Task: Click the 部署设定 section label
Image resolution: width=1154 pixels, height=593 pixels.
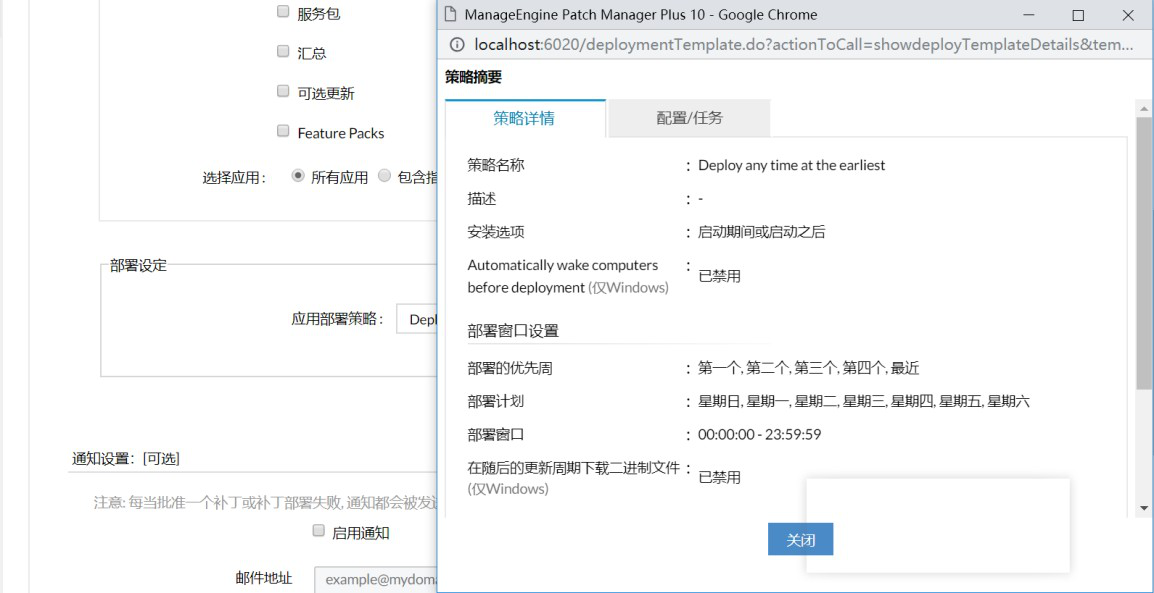Action: point(139,266)
